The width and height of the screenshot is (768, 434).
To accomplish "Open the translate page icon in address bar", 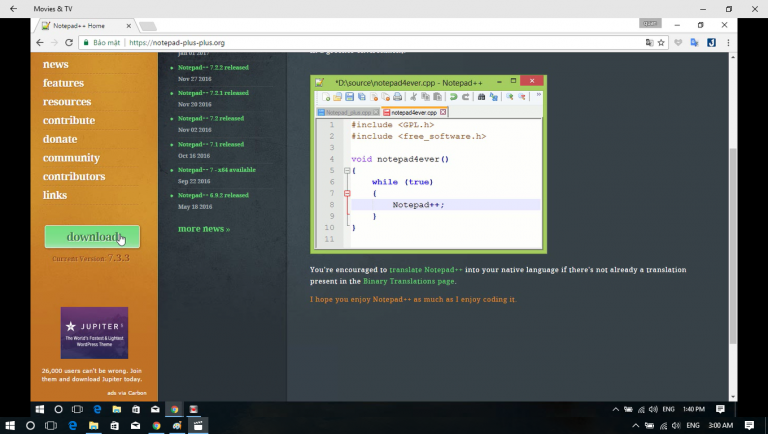I will (x=649, y=43).
